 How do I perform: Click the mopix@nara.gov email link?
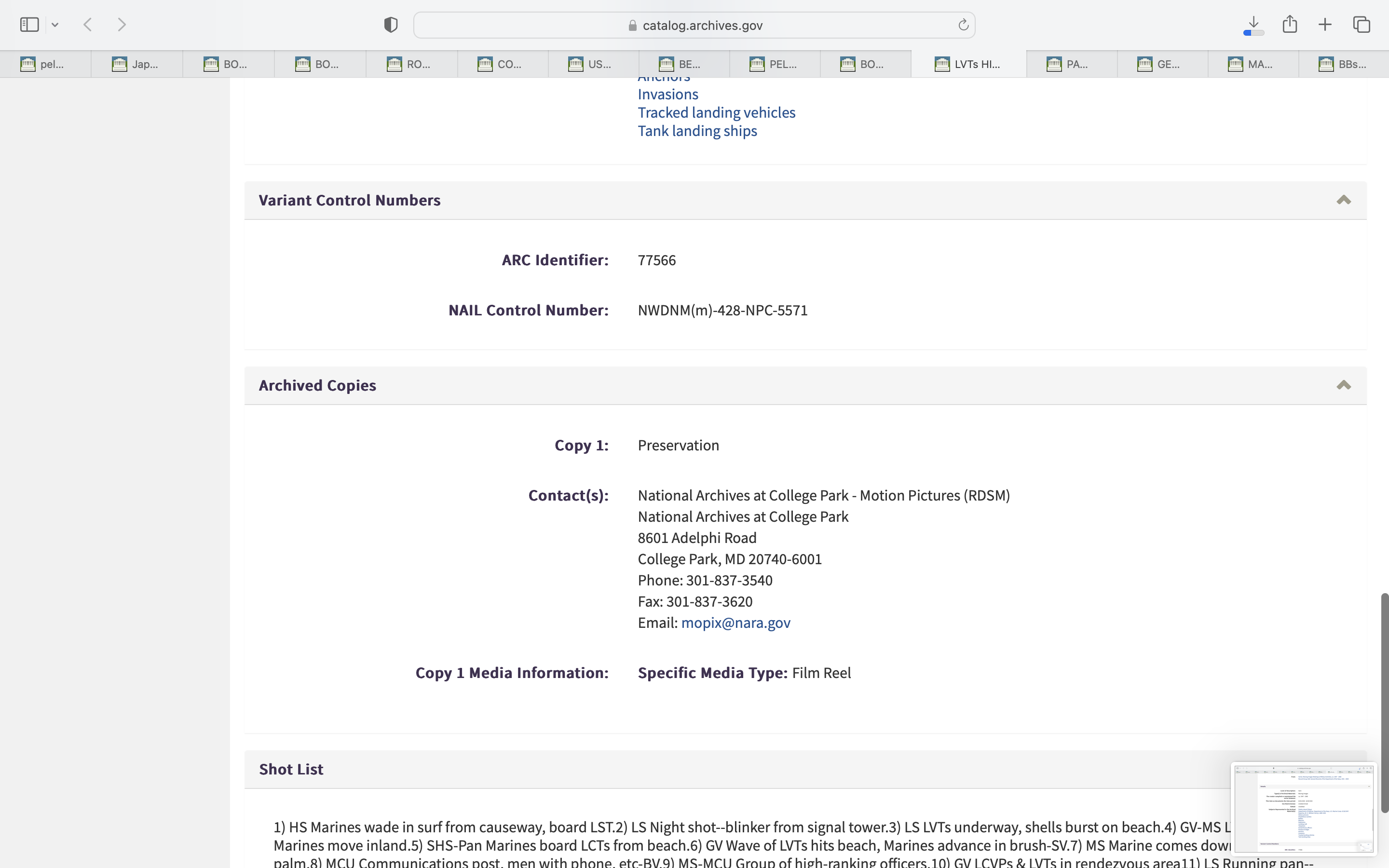tap(735, 623)
